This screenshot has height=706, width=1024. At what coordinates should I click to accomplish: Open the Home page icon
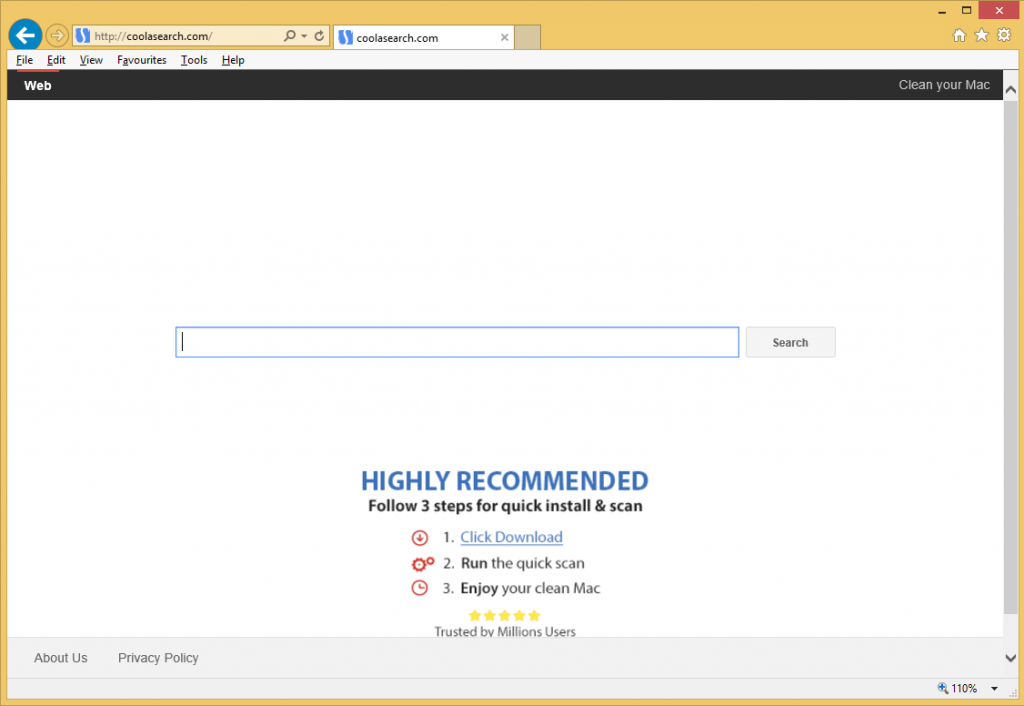959,35
